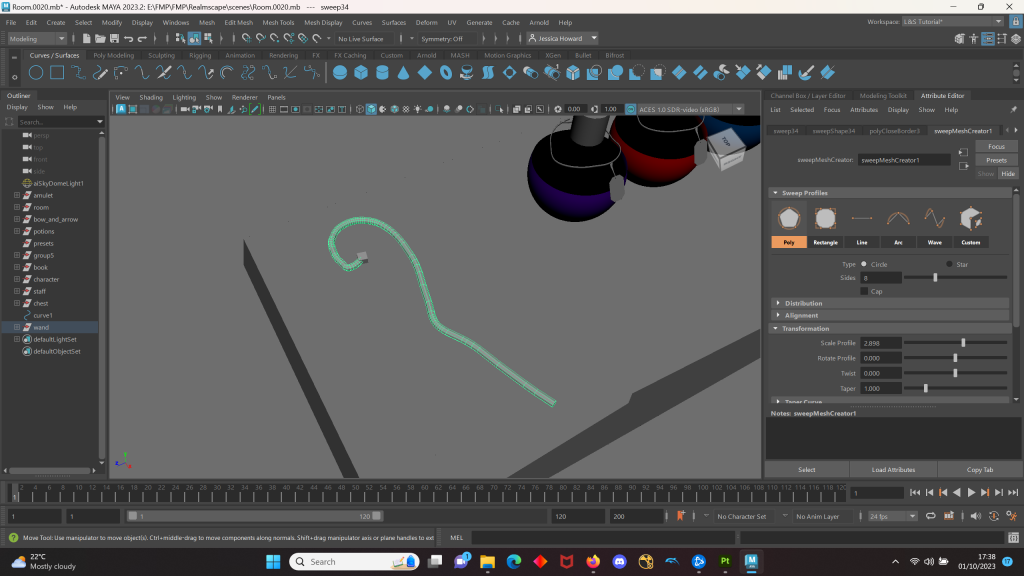This screenshot has width=1024, height=576.
Task: Open the Modeling menu set dropdown
Action: [x=37, y=39]
